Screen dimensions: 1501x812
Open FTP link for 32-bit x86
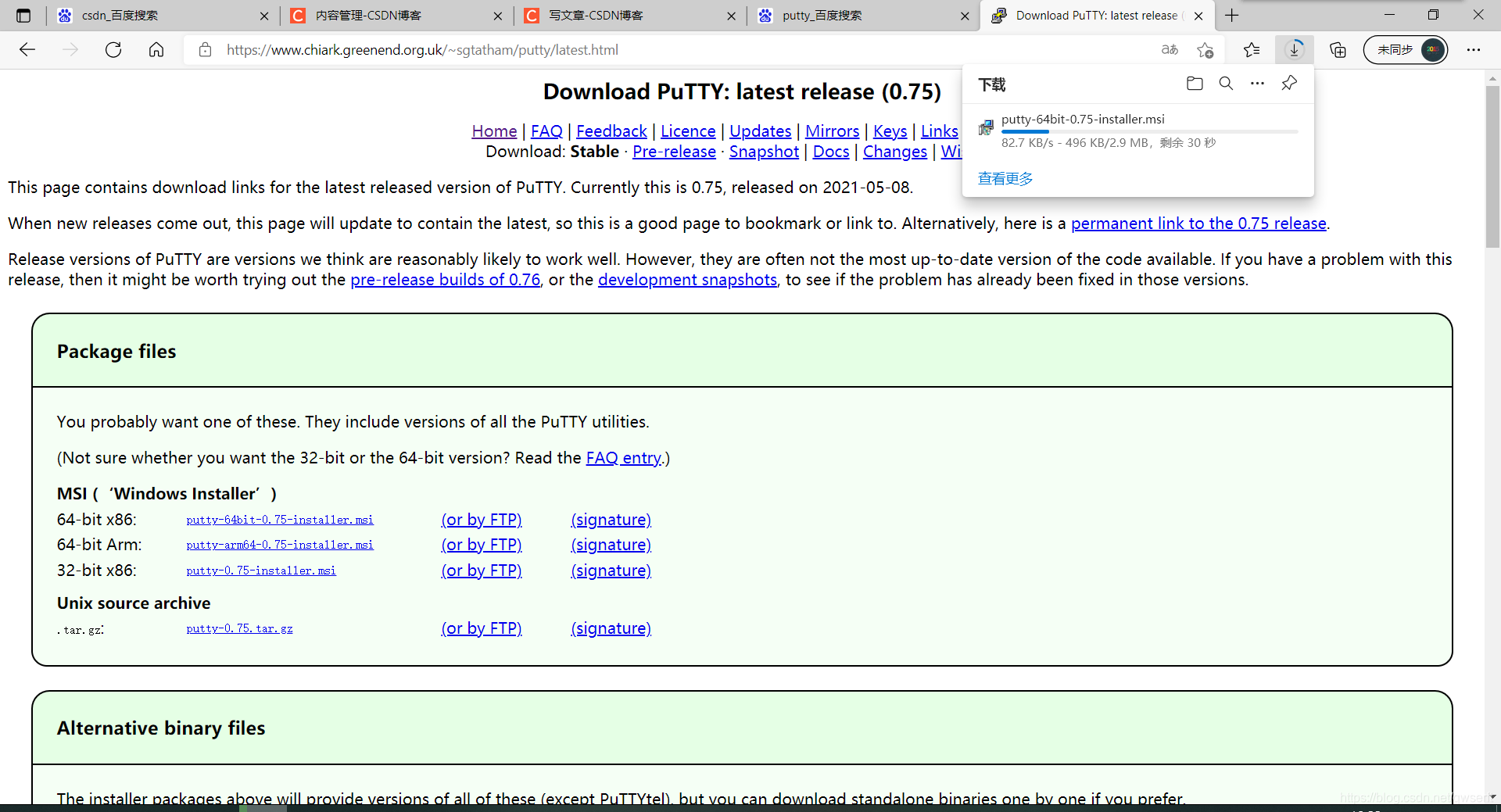pyautogui.click(x=482, y=571)
